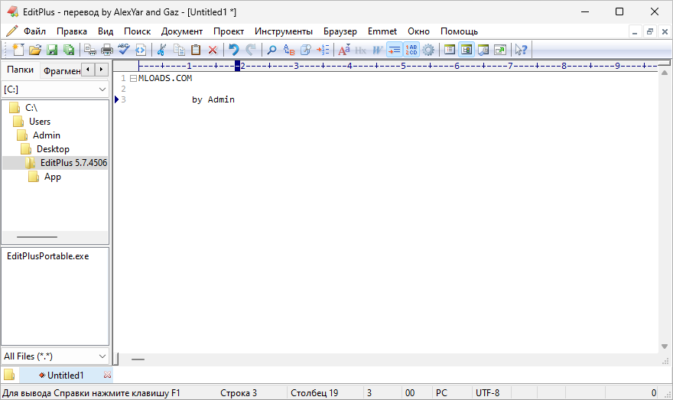The width and height of the screenshot is (673, 400).
Task: Select EditPlusPortable.exe in file list
Action: click(48, 256)
